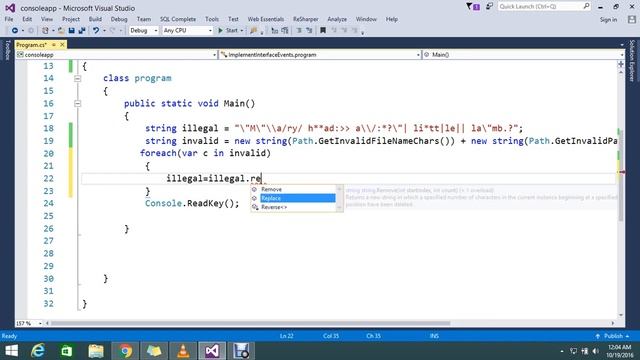This screenshot has width=640, height=360.
Task: Open Google Chrome from the taskbar
Action: (x=125, y=351)
